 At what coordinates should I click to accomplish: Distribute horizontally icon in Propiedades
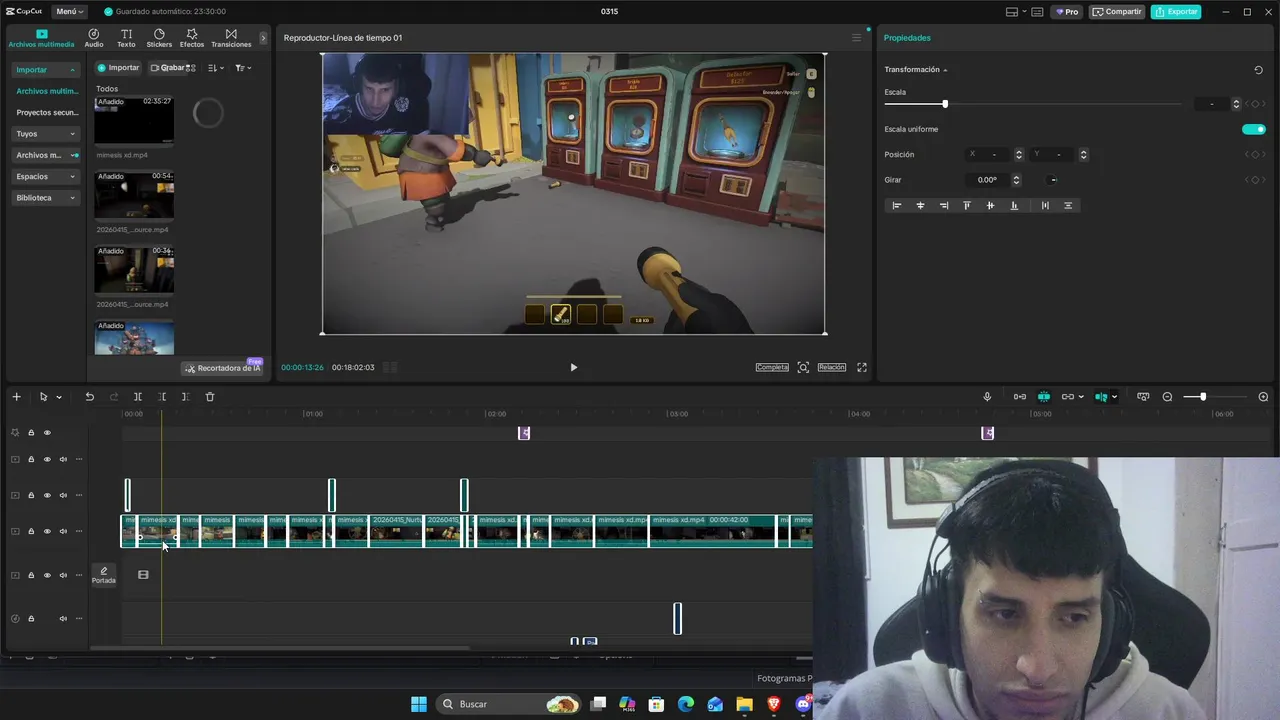[x=1045, y=206]
